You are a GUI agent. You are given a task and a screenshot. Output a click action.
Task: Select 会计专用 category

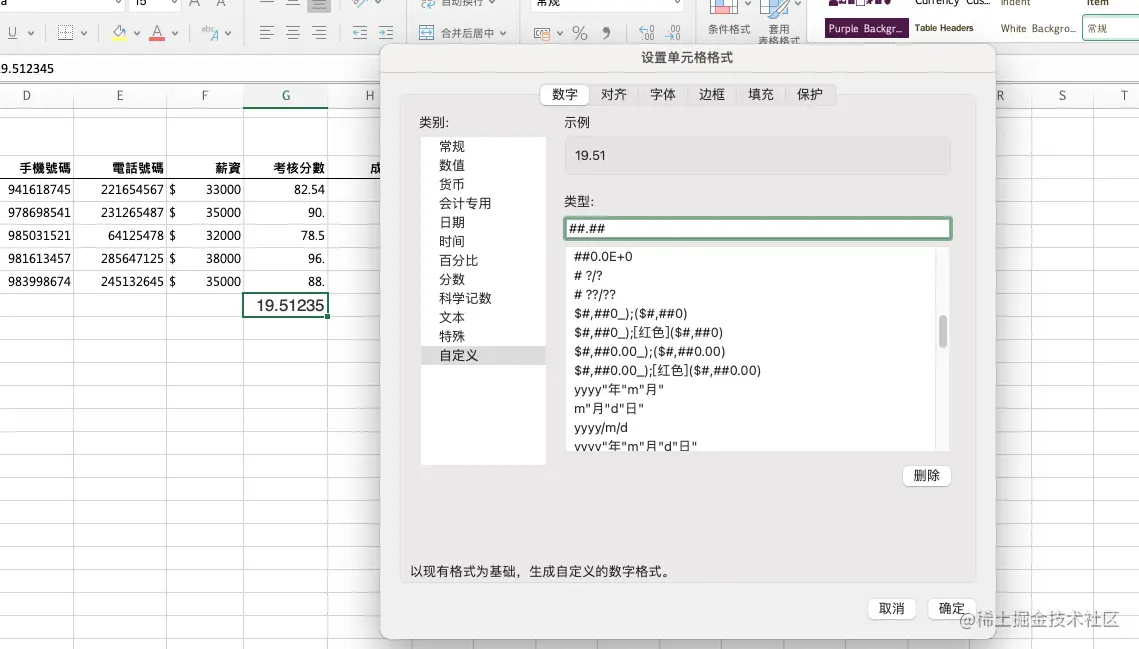pos(483,203)
